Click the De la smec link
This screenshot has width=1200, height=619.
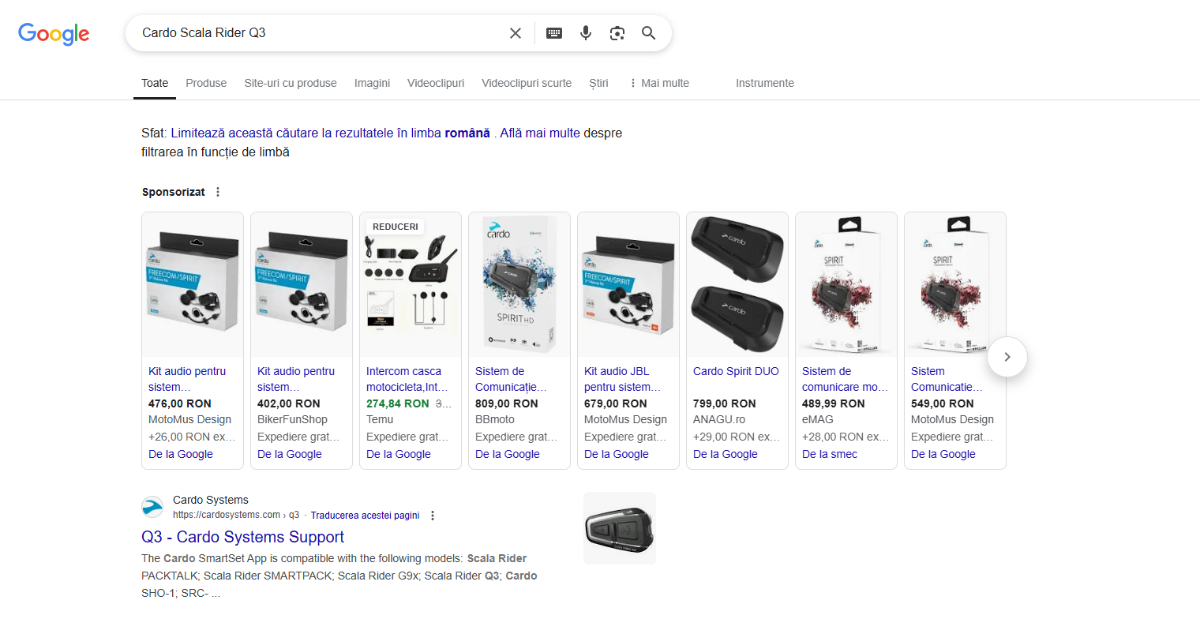(830, 454)
